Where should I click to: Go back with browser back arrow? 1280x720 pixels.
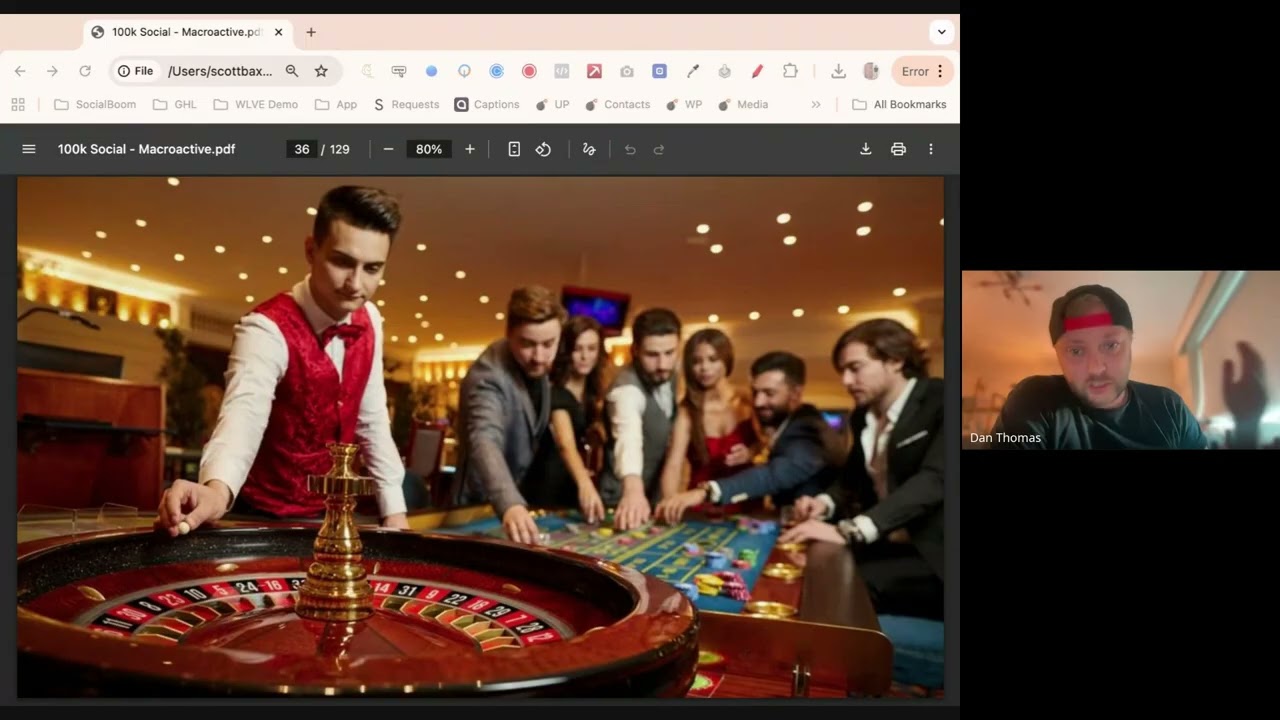click(20, 71)
